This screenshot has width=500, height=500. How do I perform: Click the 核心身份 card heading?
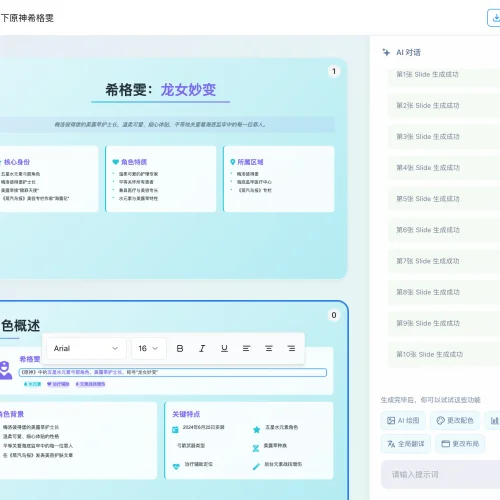pos(17,162)
